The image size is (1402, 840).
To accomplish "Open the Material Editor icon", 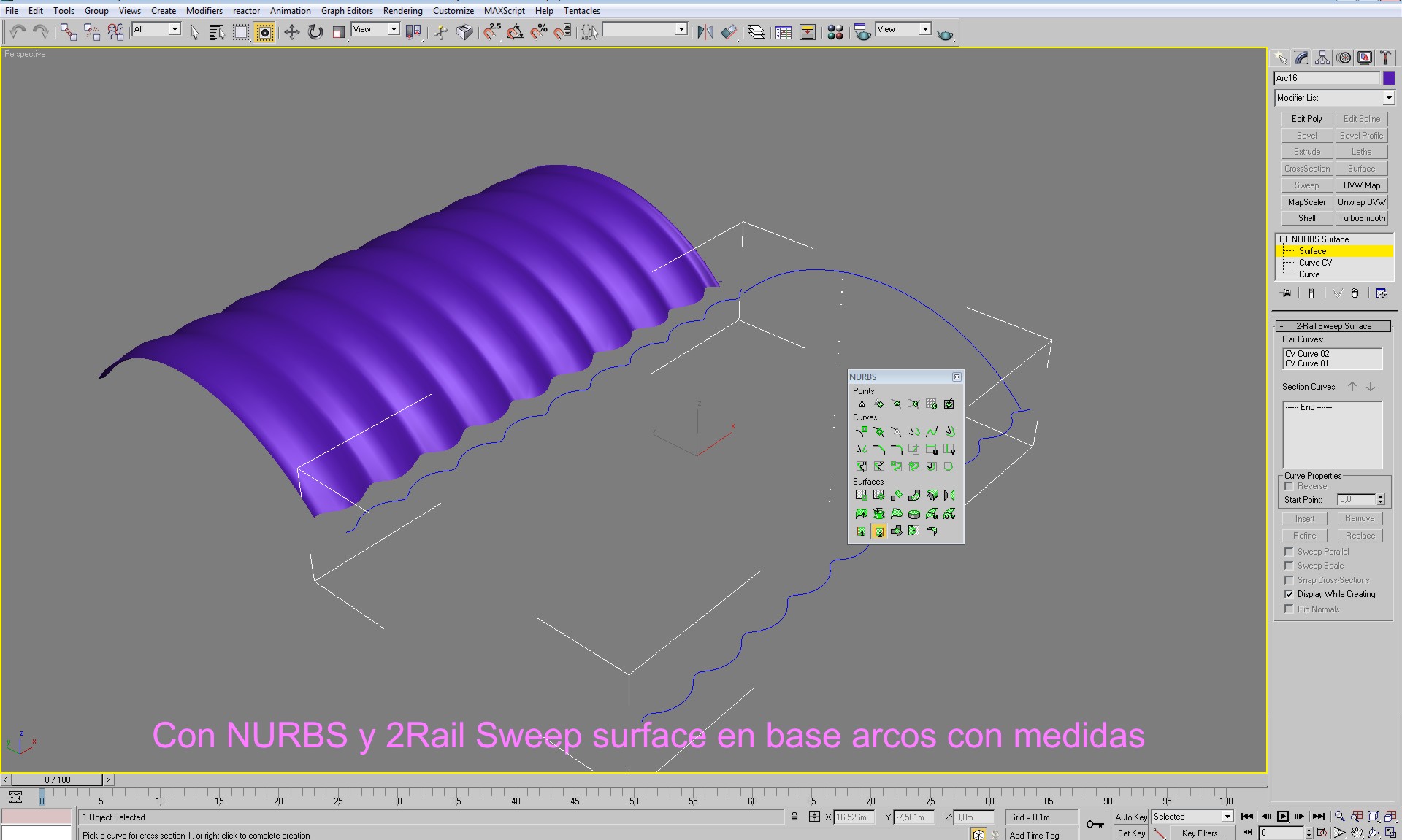I will 835,32.
